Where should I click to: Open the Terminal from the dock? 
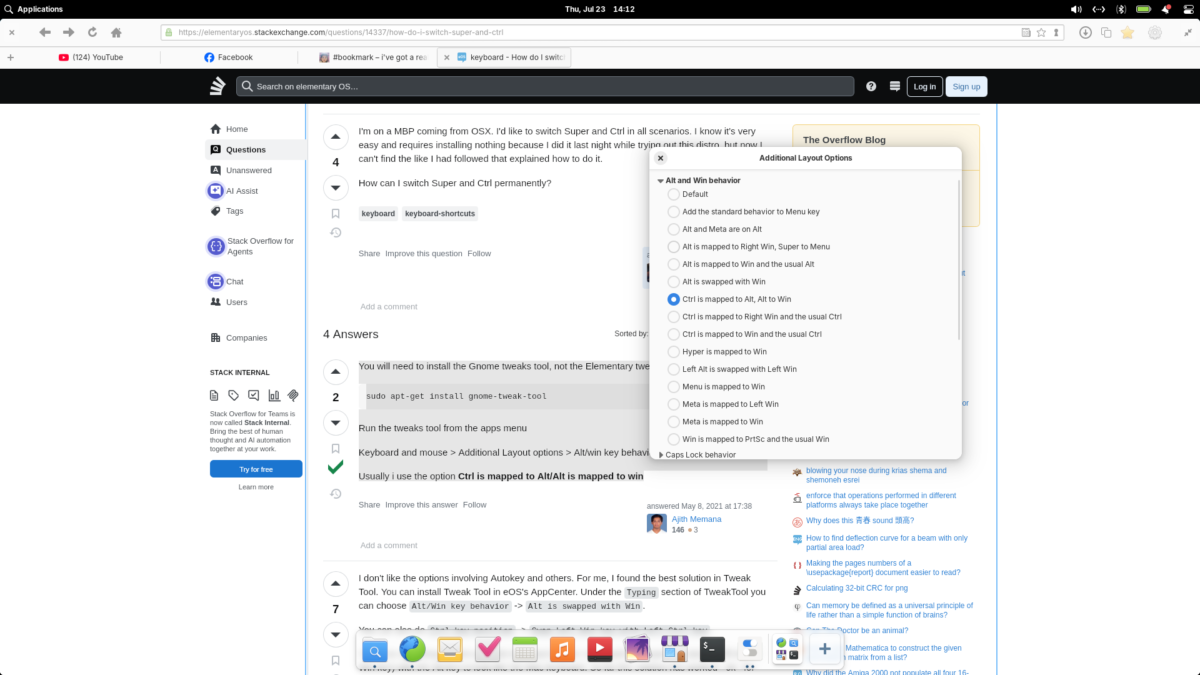pos(712,650)
